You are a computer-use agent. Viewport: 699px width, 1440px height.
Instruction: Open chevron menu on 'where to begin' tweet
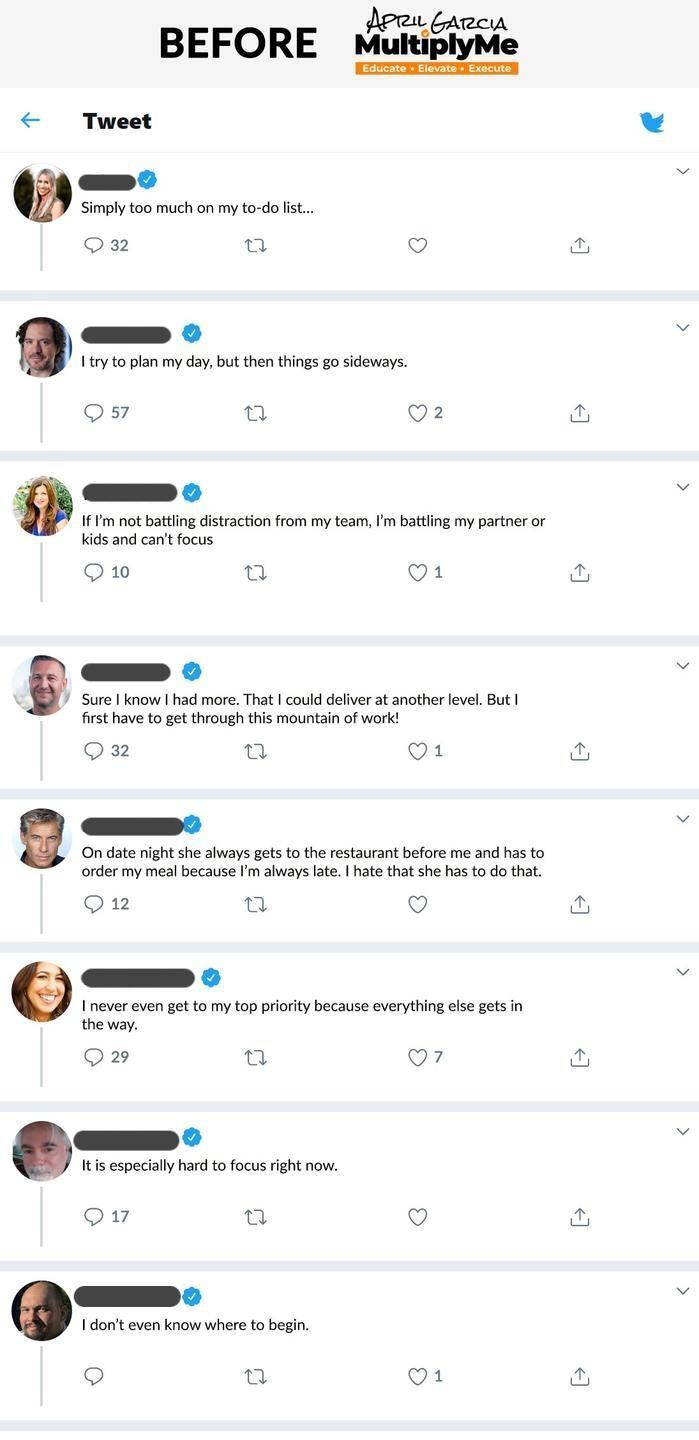click(x=683, y=1291)
